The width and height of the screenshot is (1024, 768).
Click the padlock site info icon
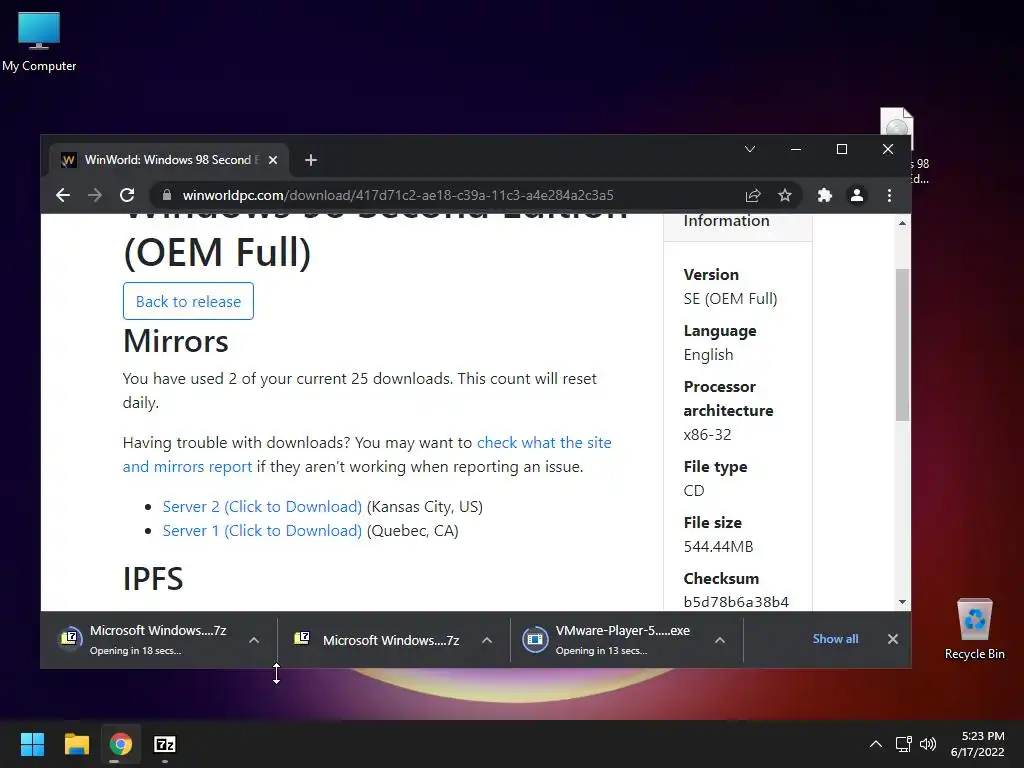click(167, 195)
